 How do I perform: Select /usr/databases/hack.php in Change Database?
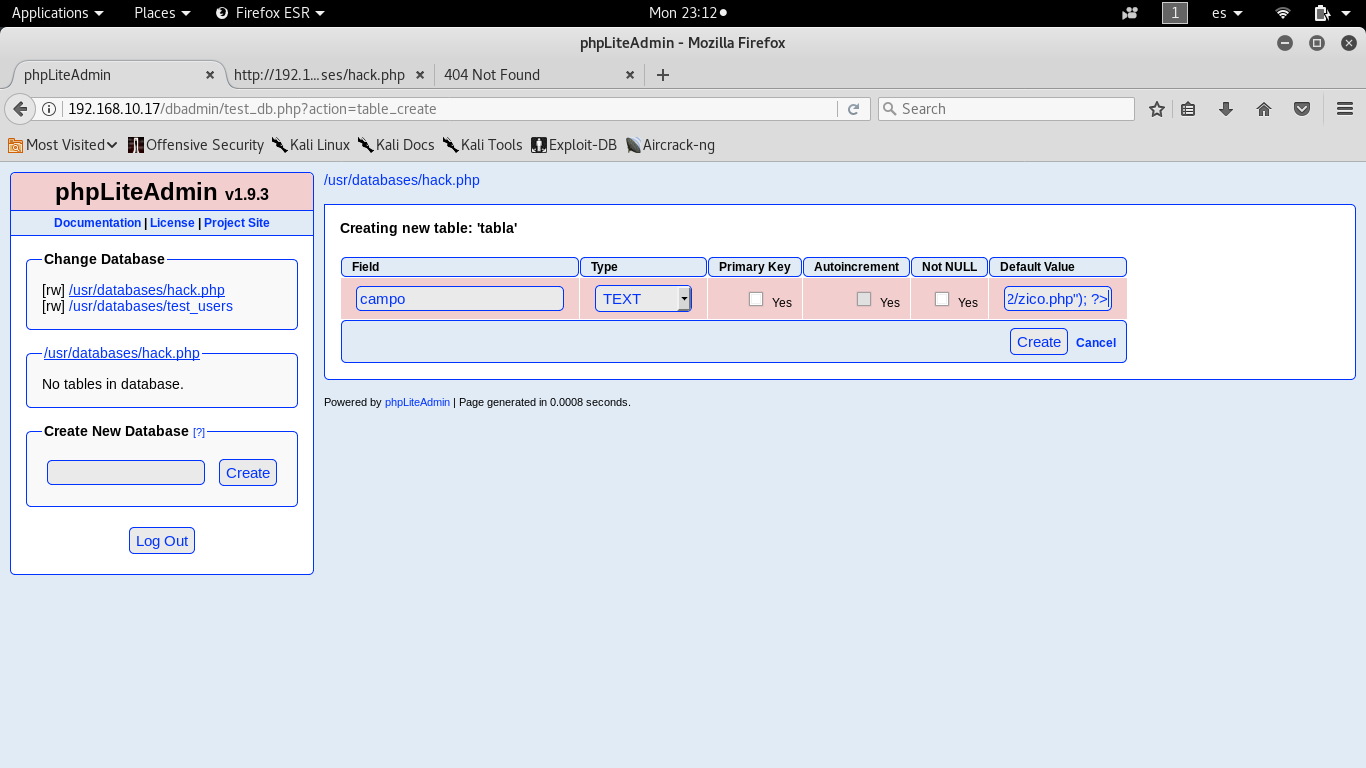click(147, 290)
